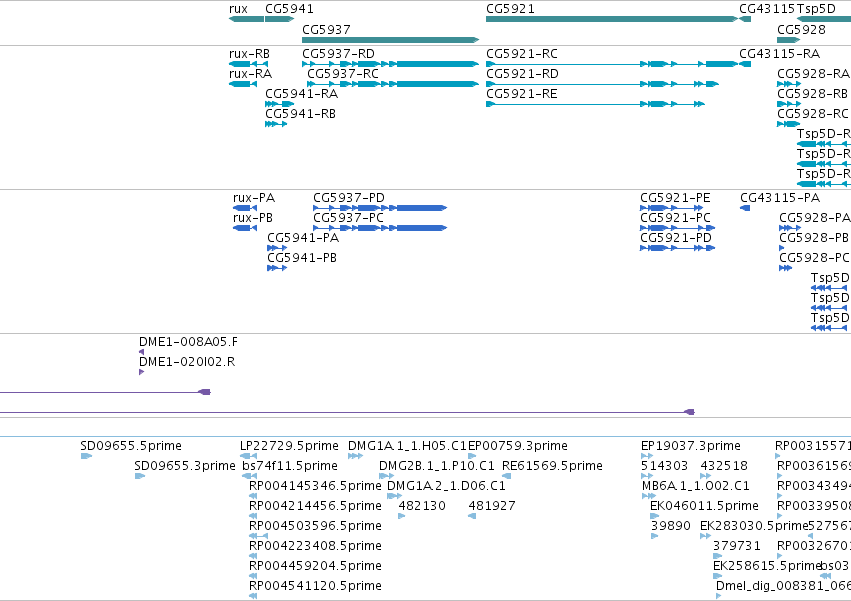Select the CG5937 gene bar
851x601 pixels.
(x=391, y=40)
